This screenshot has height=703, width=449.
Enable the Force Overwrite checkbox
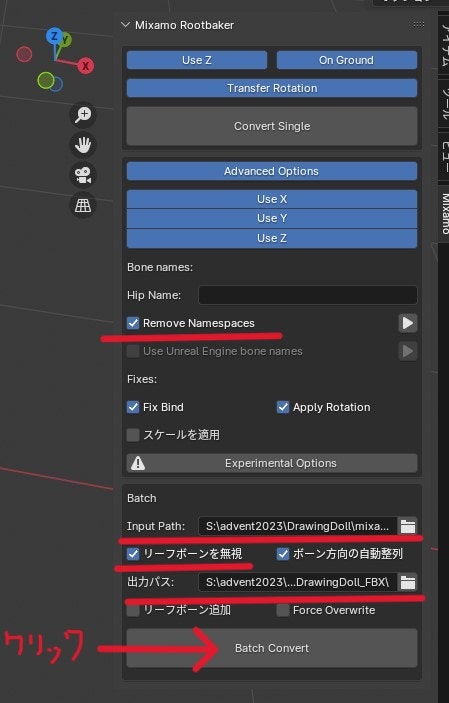point(283,610)
